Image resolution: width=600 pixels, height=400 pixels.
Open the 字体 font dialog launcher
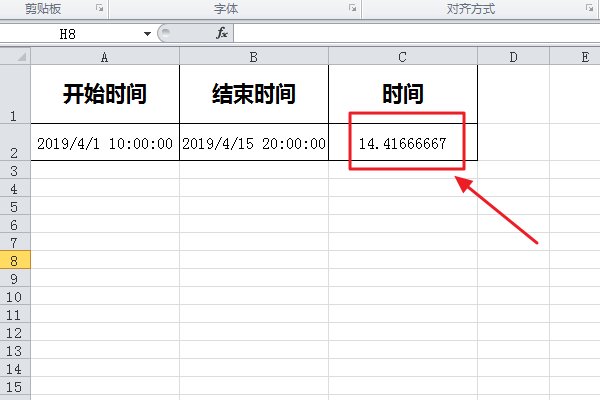352,9
